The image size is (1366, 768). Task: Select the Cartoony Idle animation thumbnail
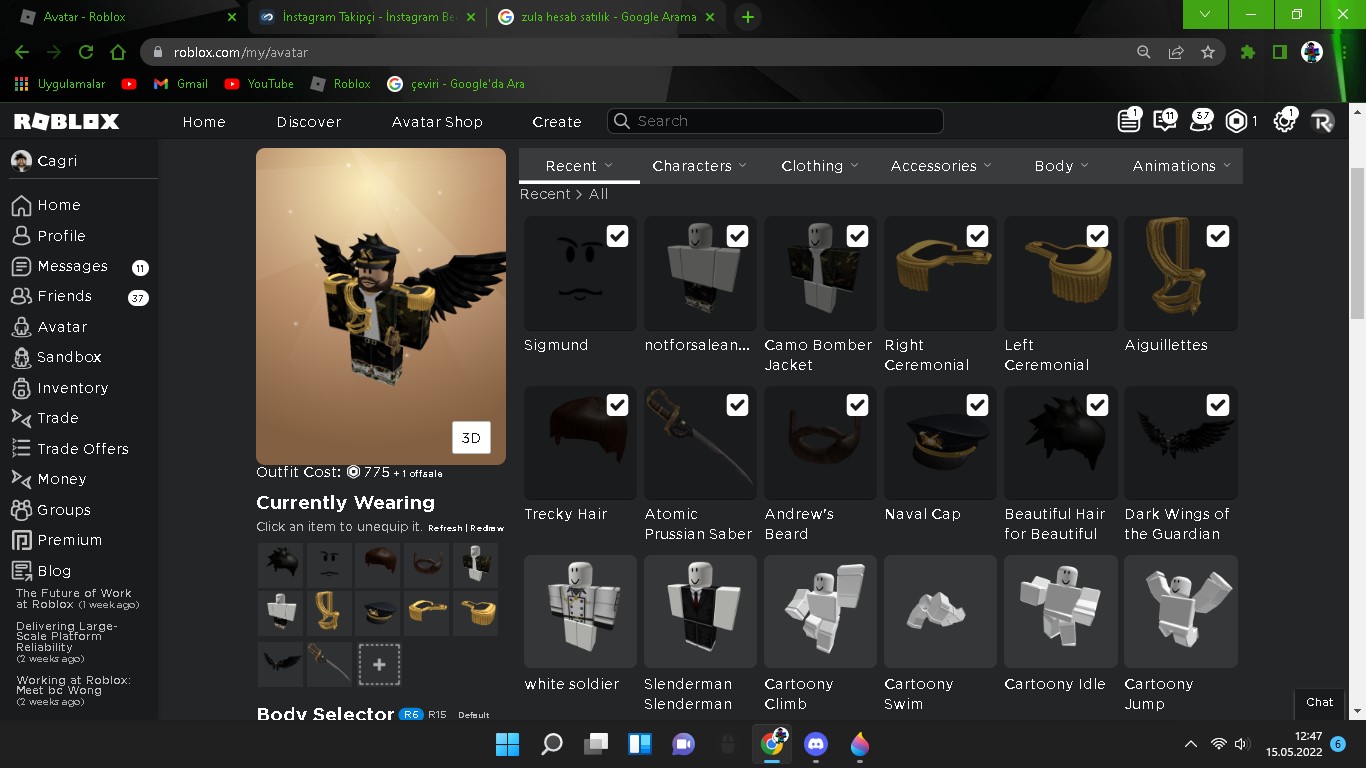pyautogui.click(x=1061, y=611)
